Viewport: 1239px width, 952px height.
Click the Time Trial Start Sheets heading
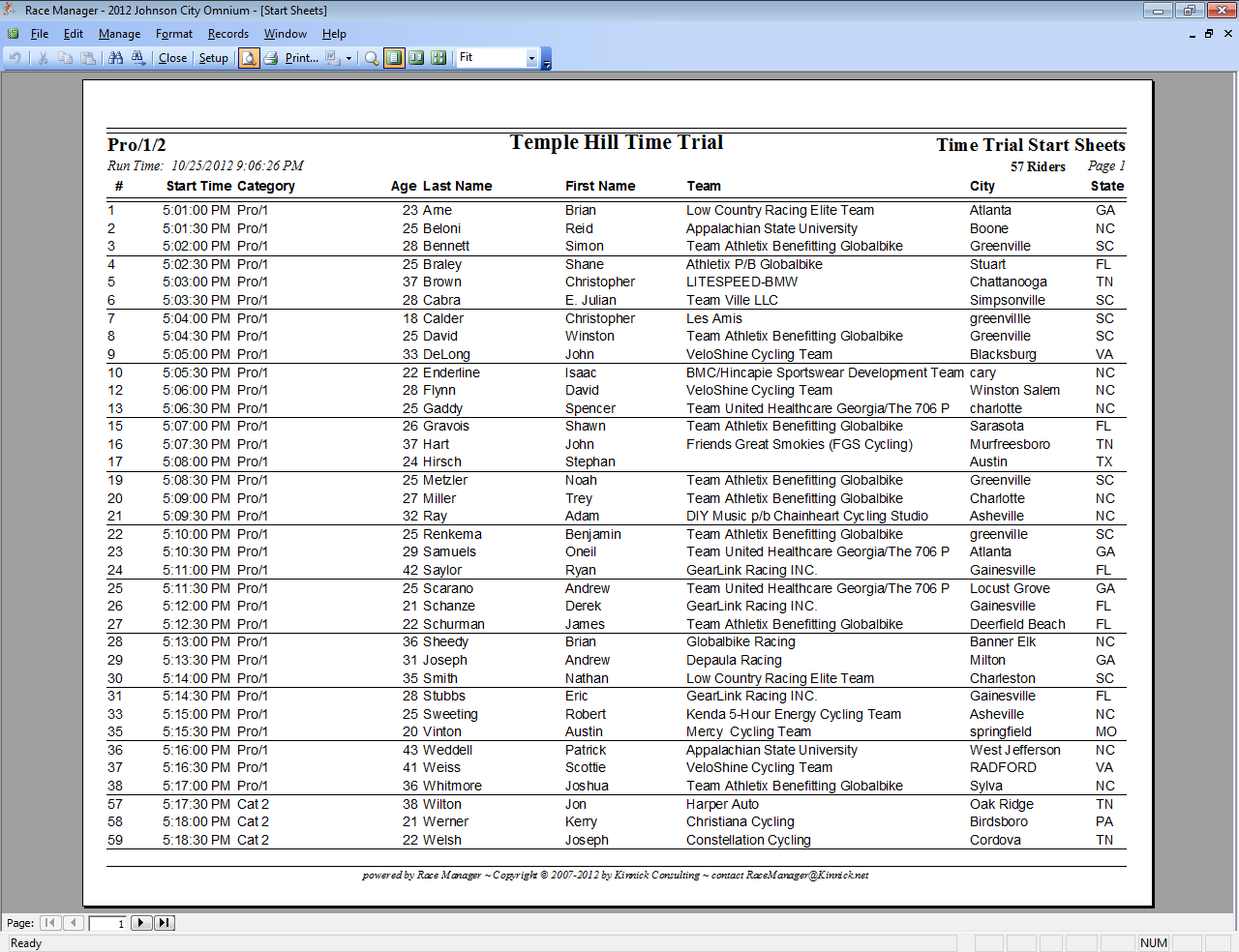pos(1031,145)
